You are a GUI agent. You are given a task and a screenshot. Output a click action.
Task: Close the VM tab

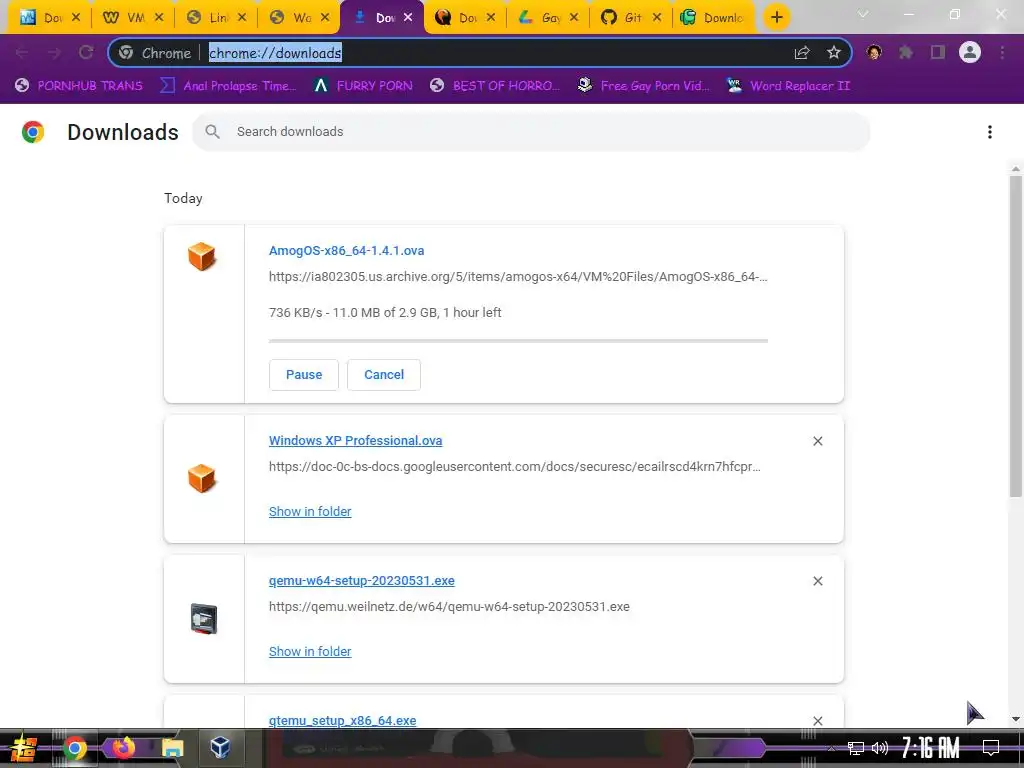[159, 18]
